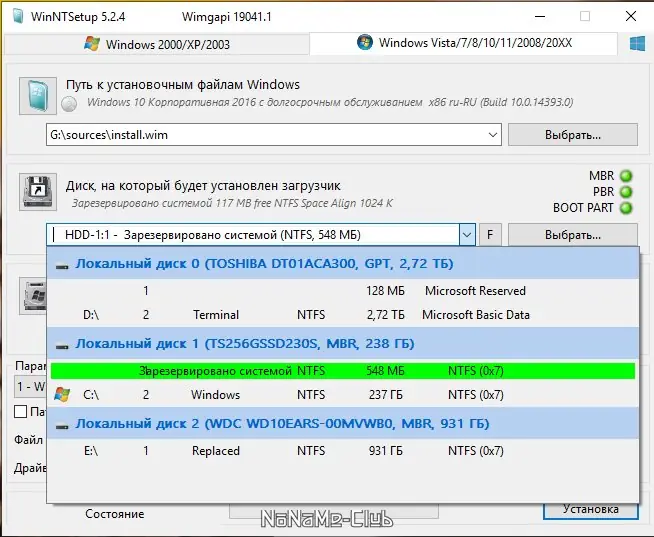Click the PBR green status indicator
The height and width of the screenshot is (537, 654).
coord(626,192)
